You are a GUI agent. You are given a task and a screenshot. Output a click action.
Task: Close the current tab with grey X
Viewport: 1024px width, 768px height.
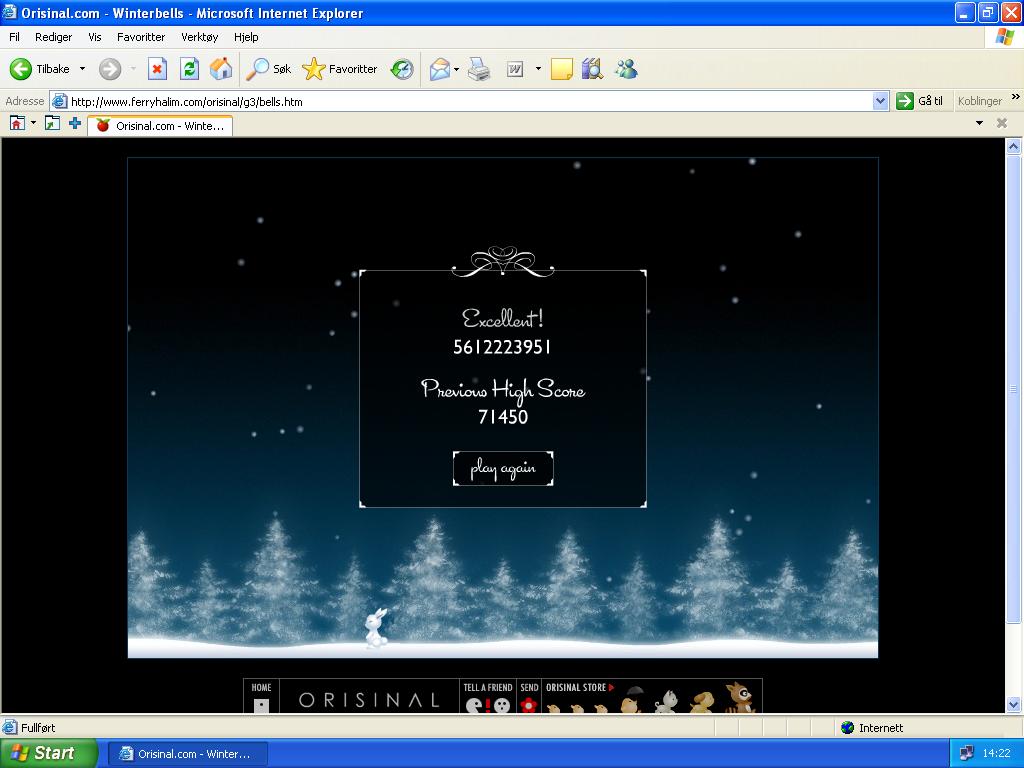1002,123
